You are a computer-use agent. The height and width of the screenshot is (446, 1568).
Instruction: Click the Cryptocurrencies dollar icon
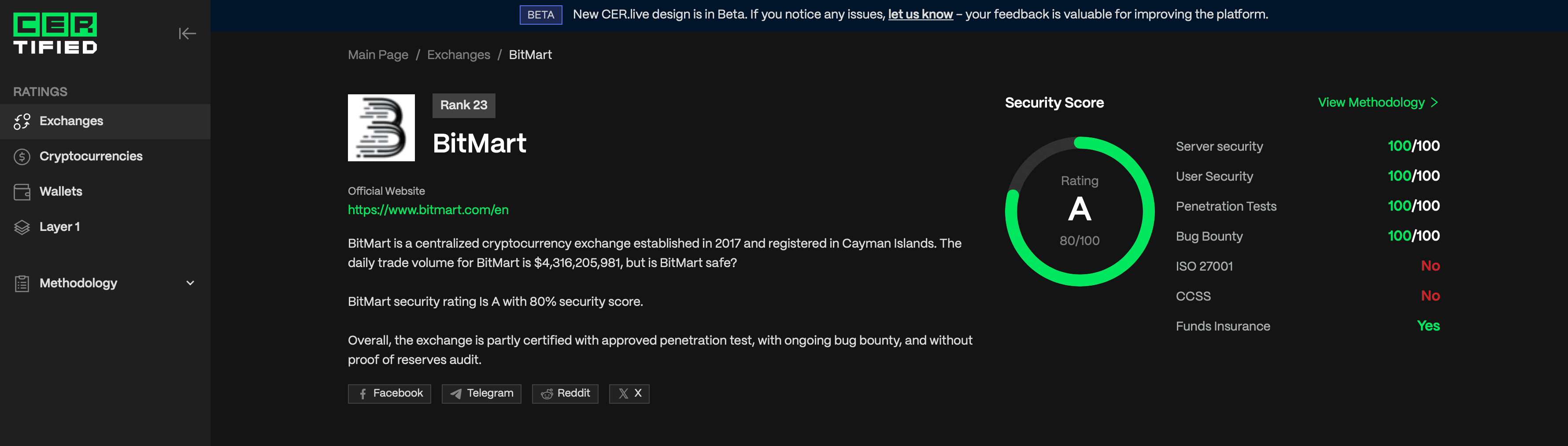22,156
